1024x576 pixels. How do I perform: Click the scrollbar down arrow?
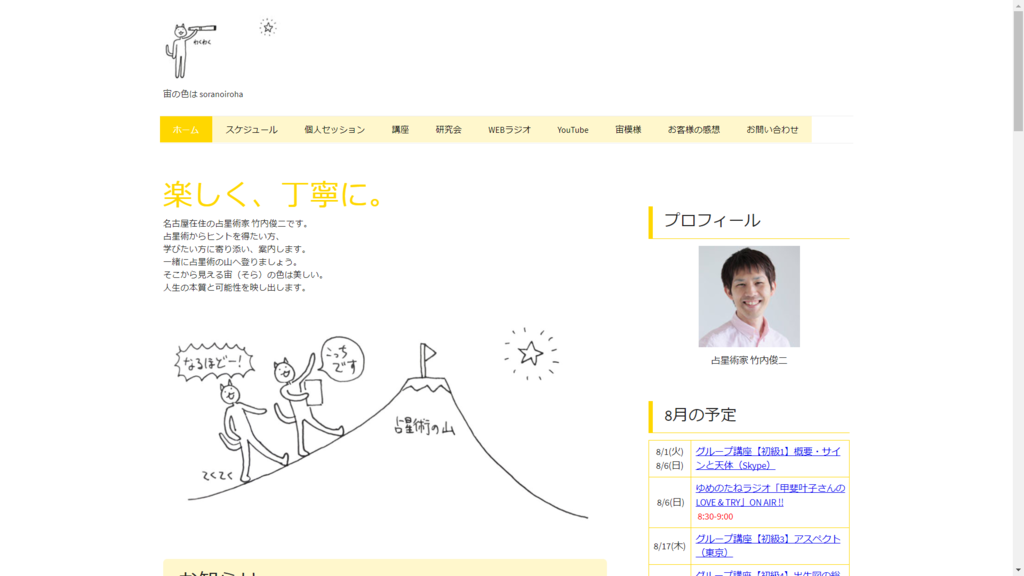click(1018, 570)
